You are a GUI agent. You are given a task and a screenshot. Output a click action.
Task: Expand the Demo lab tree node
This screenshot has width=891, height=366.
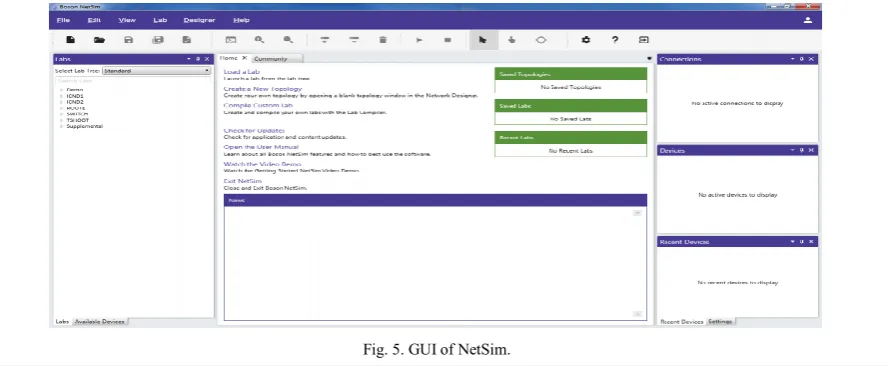[x=61, y=90]
